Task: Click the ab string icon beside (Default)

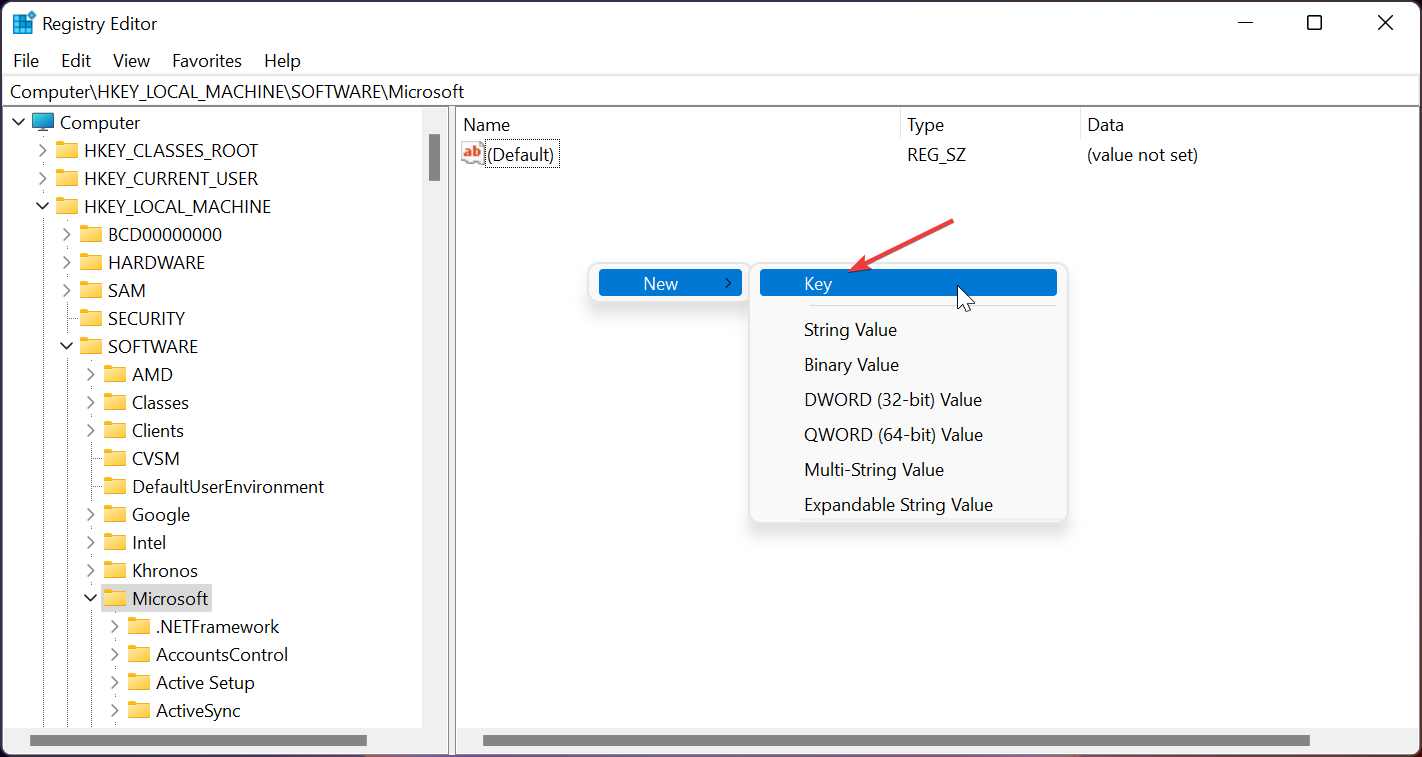Action: [470, 153]
